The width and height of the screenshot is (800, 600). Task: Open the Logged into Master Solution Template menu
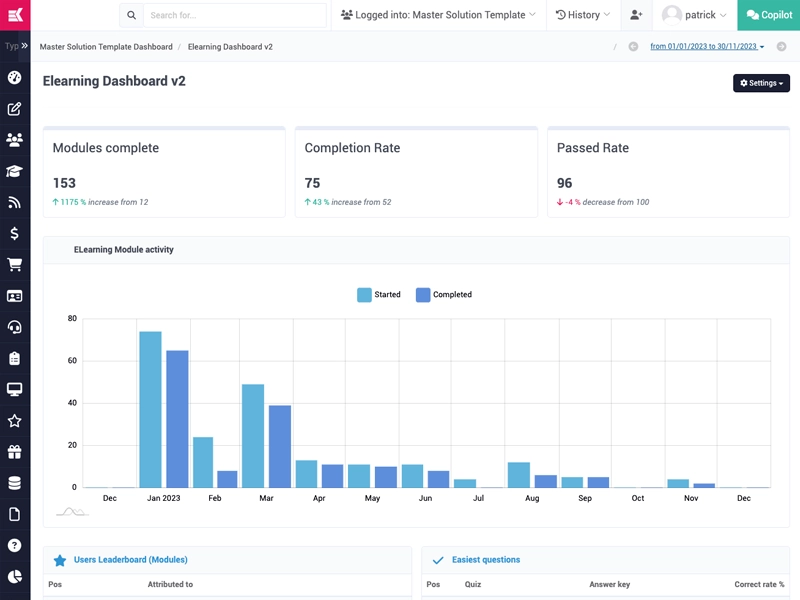(x=437, y=15)
